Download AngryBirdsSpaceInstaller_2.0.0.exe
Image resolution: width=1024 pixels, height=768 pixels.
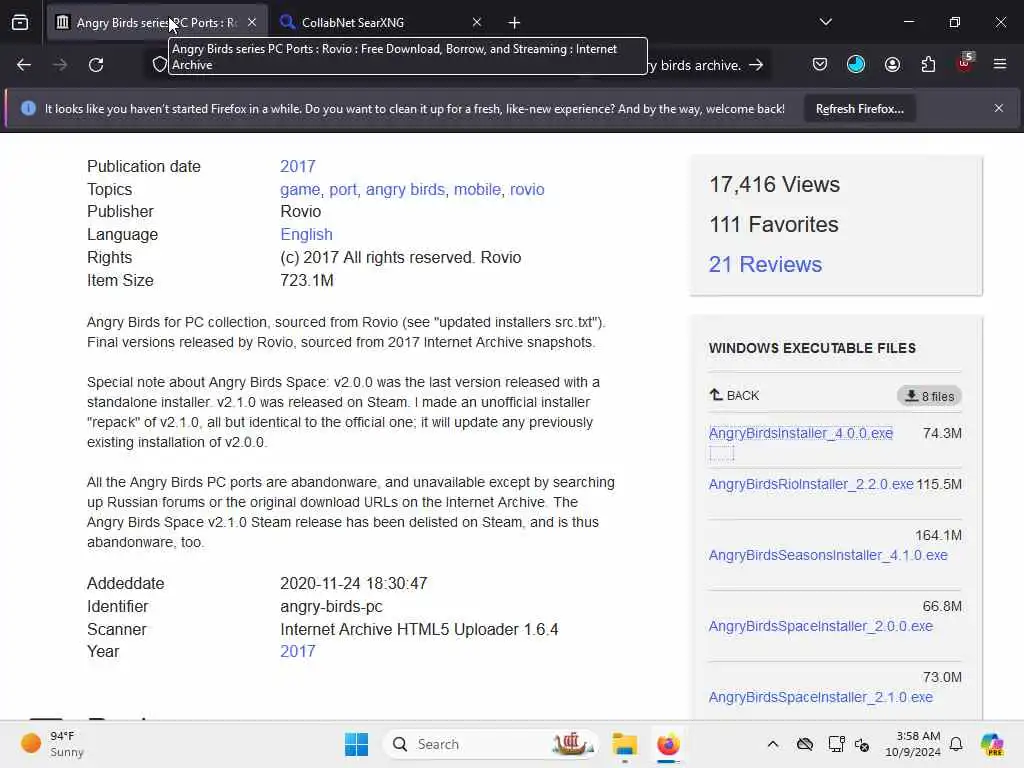pyautogui.click(x=821, y=626)
